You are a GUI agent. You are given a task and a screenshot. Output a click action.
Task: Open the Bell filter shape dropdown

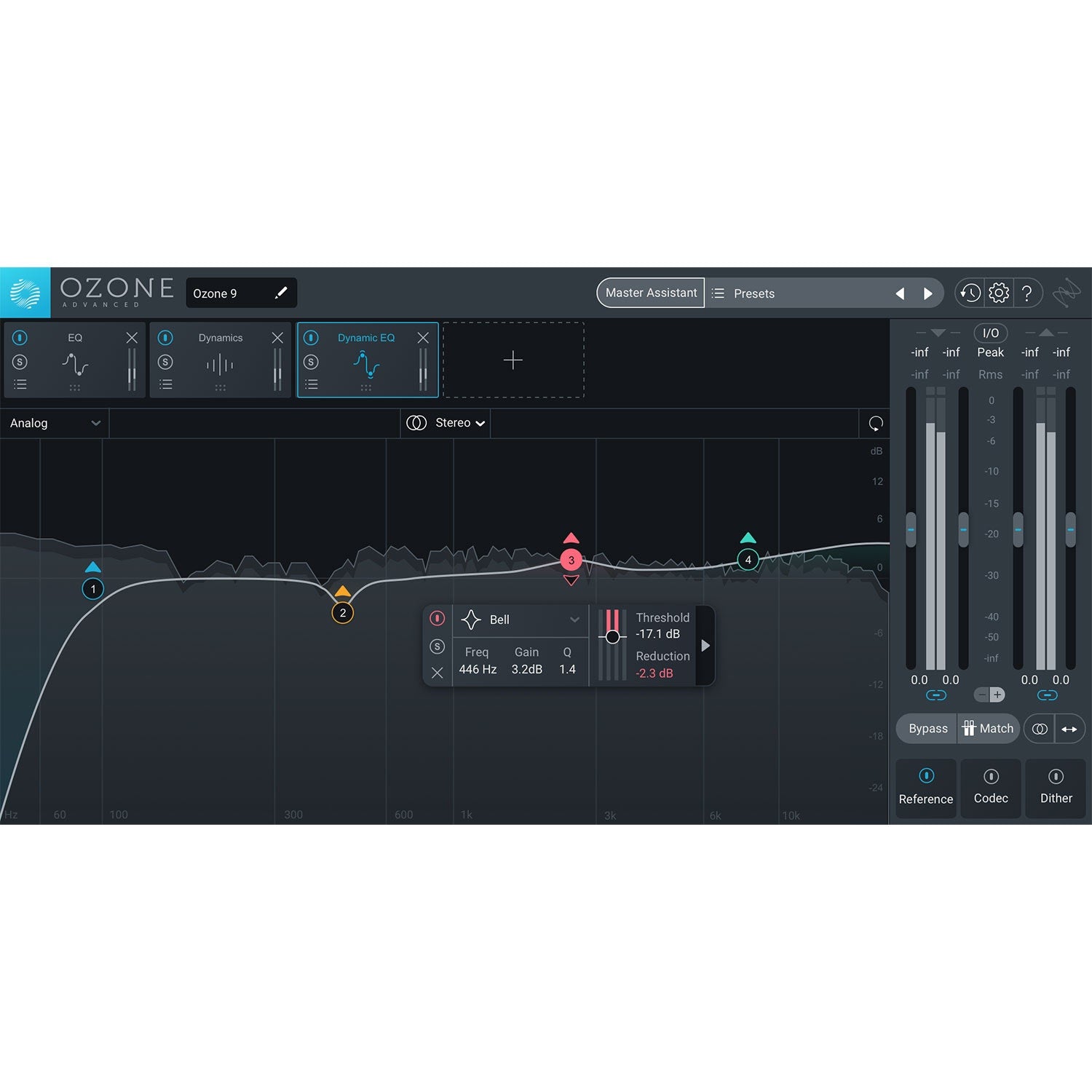520,620
